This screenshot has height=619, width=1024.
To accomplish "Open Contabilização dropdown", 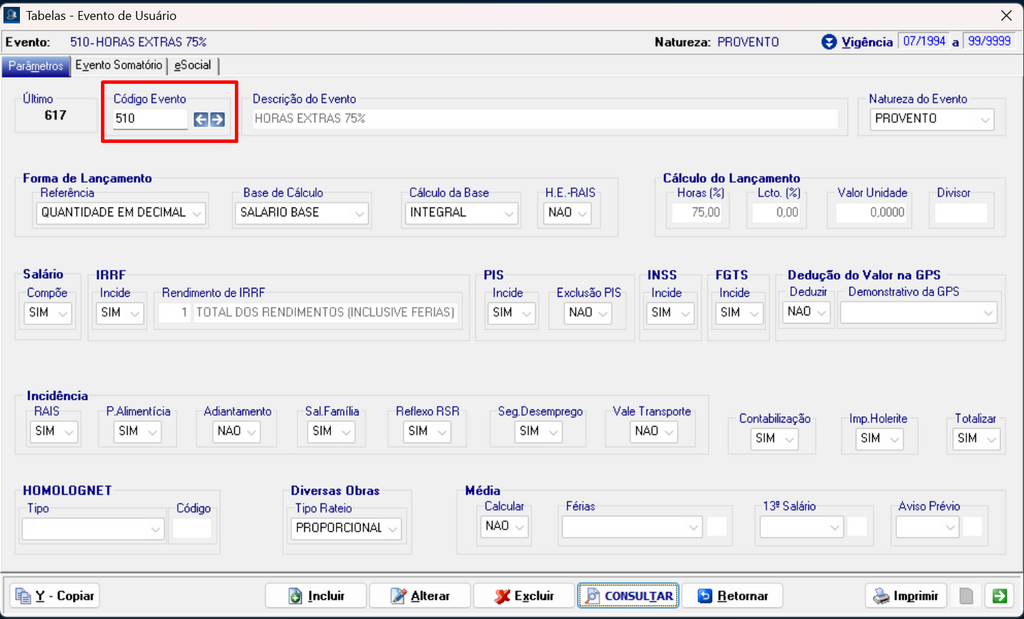I will pyautogui.click(x=774, y=439).
